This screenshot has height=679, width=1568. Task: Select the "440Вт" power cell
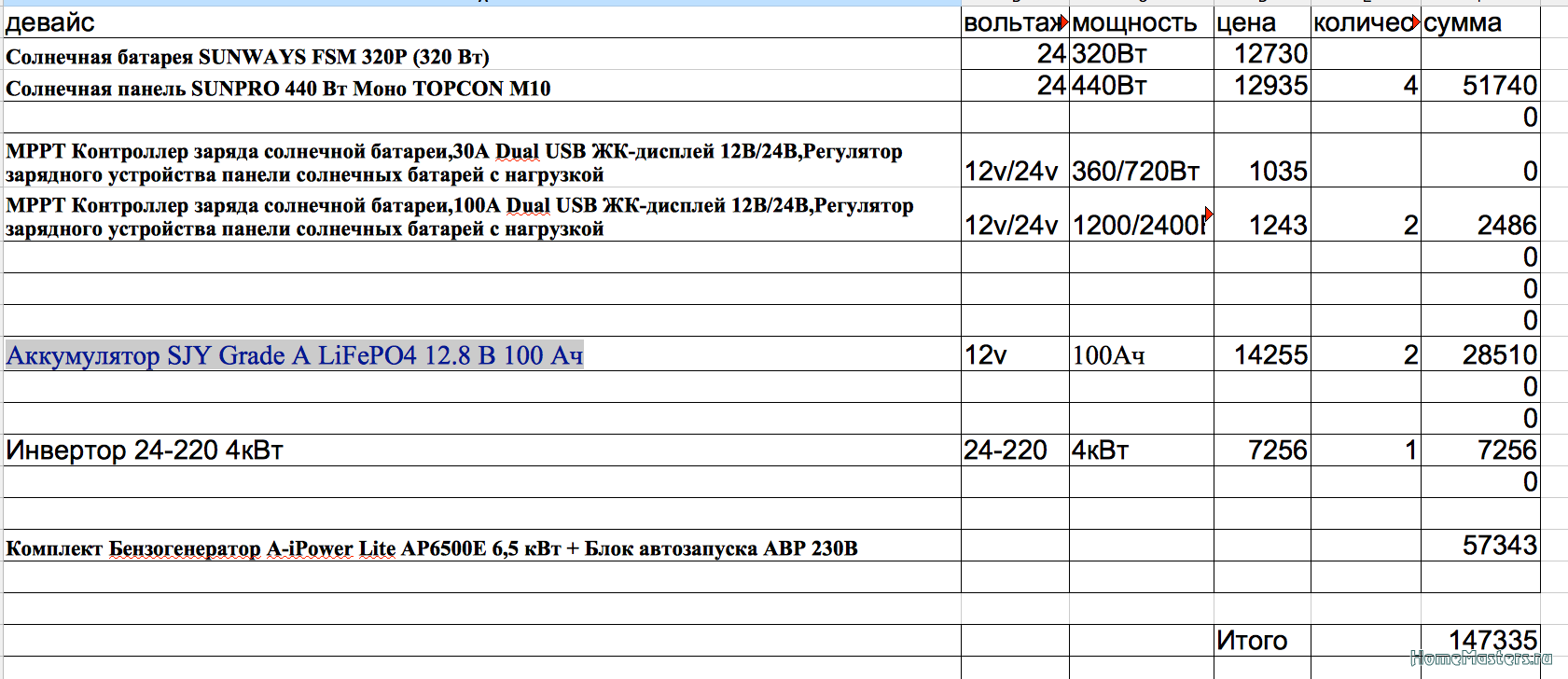[1142, 86]
